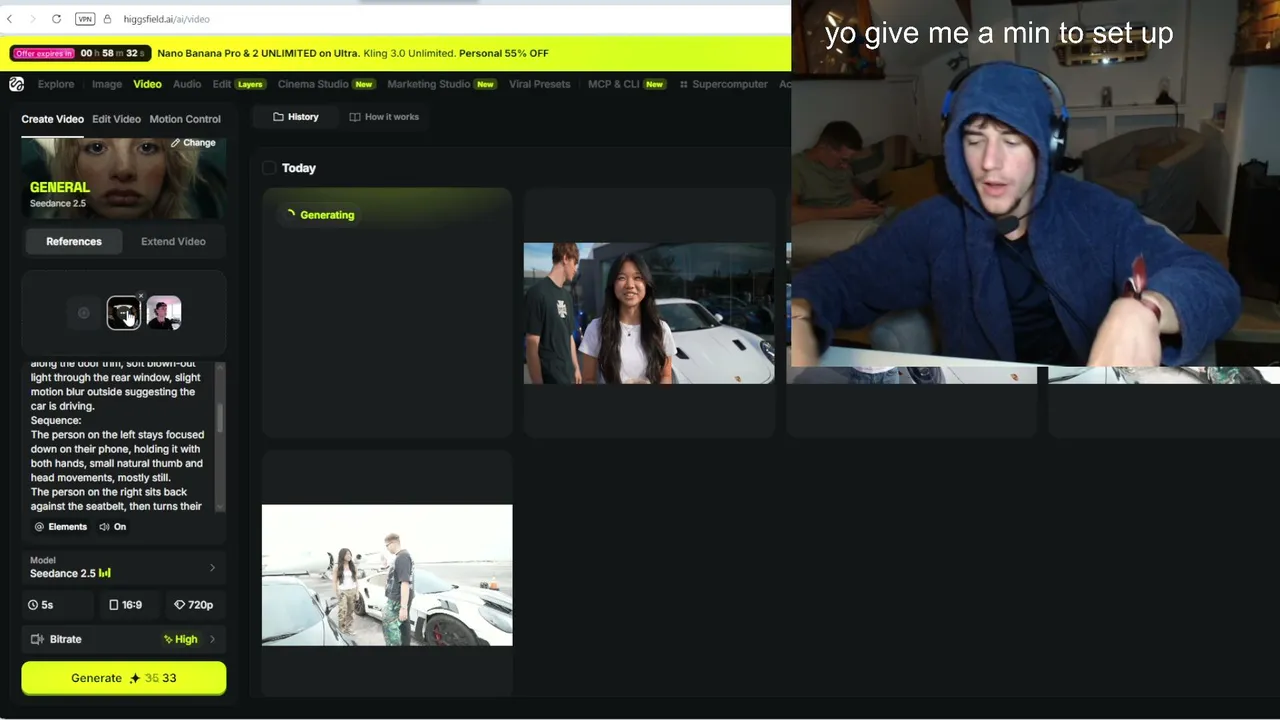
Task: Open MCP & CLI from top navigation
Action: pos(627,84)
